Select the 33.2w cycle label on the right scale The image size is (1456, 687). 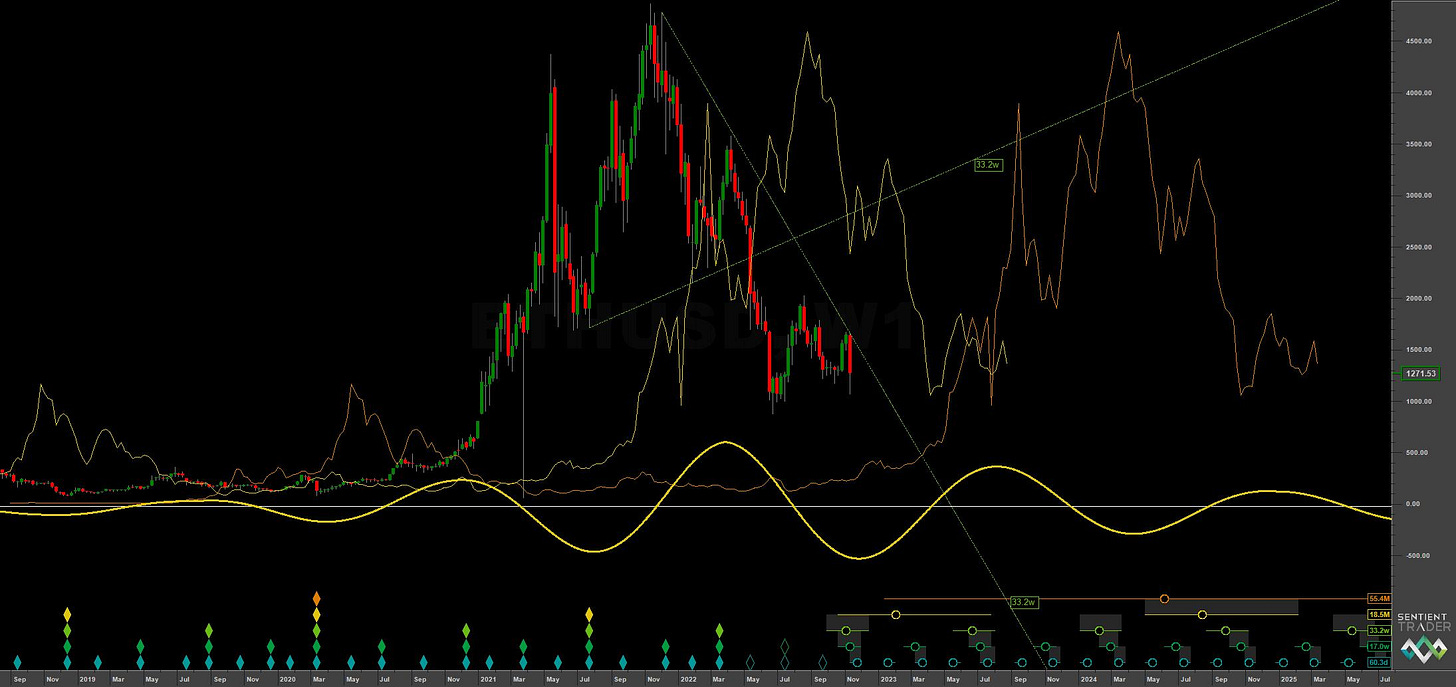(x=1380, y=631)
